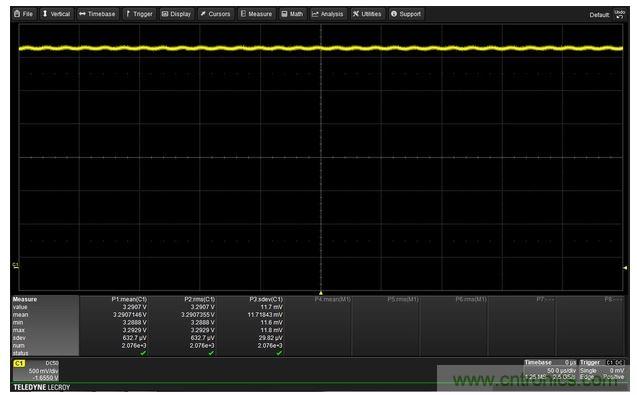Click the 3.2907355 V mean value in P2

(x=198, y=315)
